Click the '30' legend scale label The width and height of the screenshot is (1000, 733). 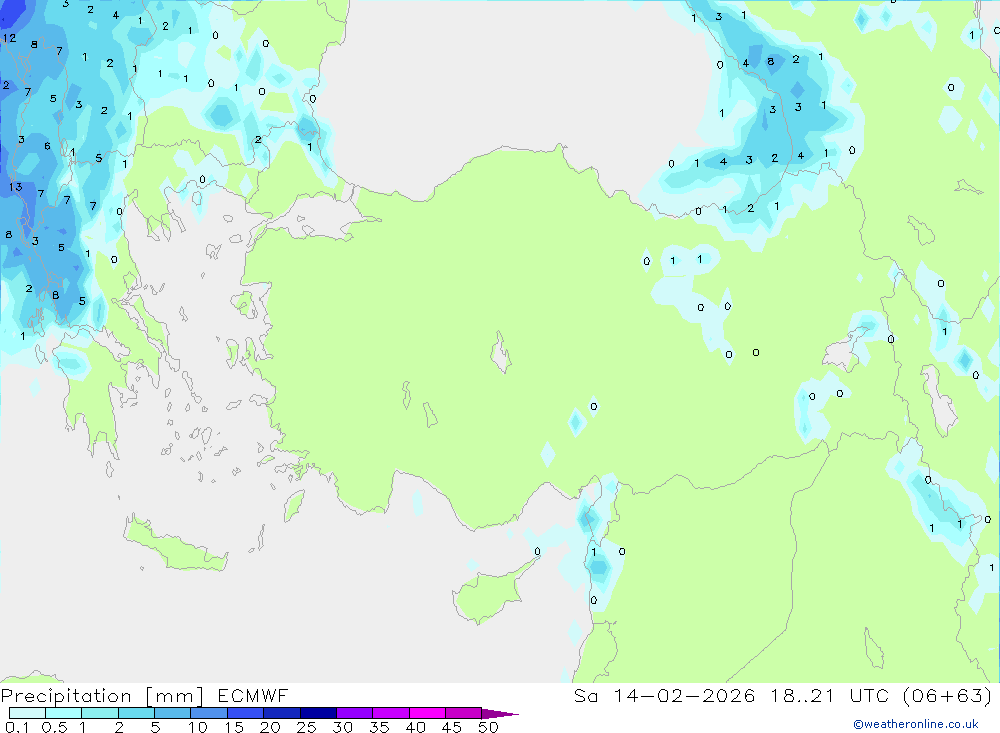343,727
